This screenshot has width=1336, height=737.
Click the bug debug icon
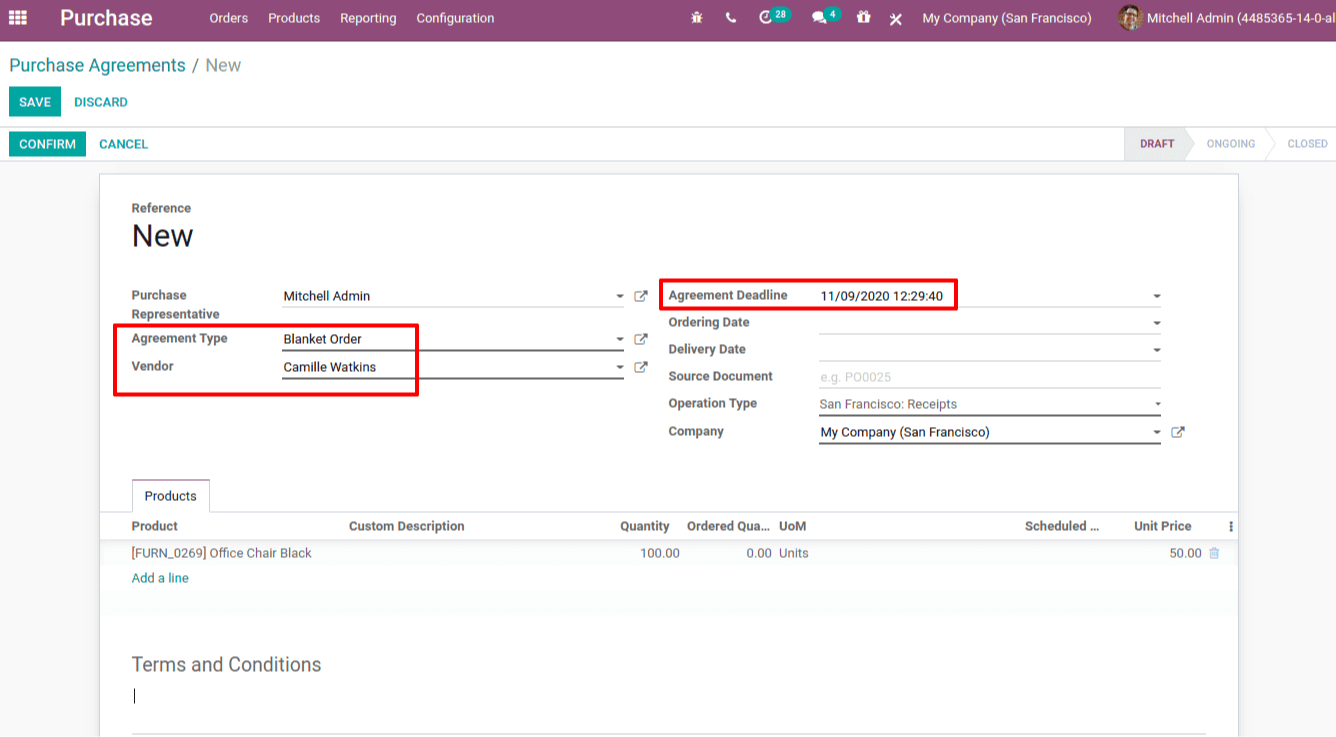point(697,18)
